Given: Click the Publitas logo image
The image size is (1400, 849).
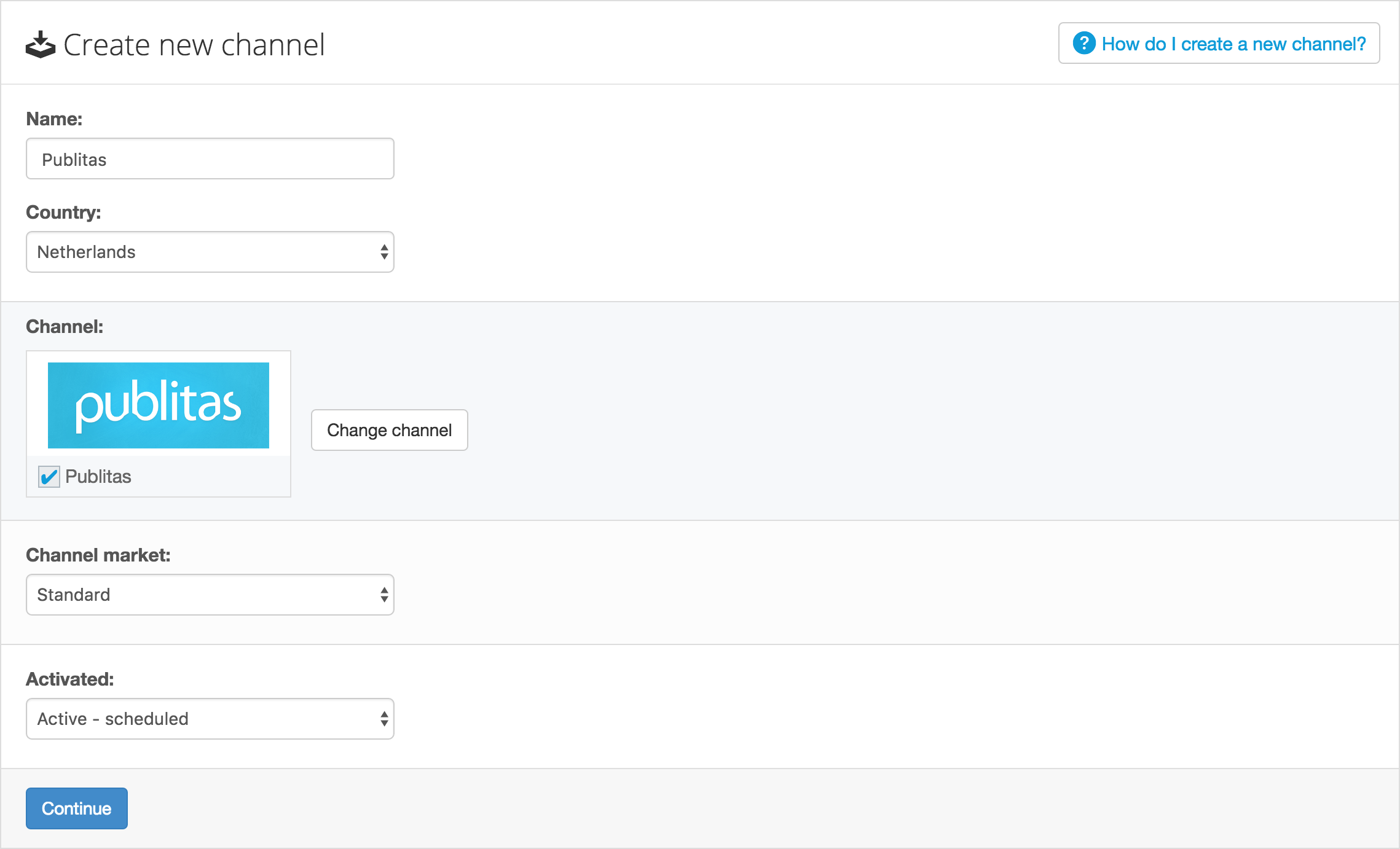Looking at the screenshot, I should 158,405.
